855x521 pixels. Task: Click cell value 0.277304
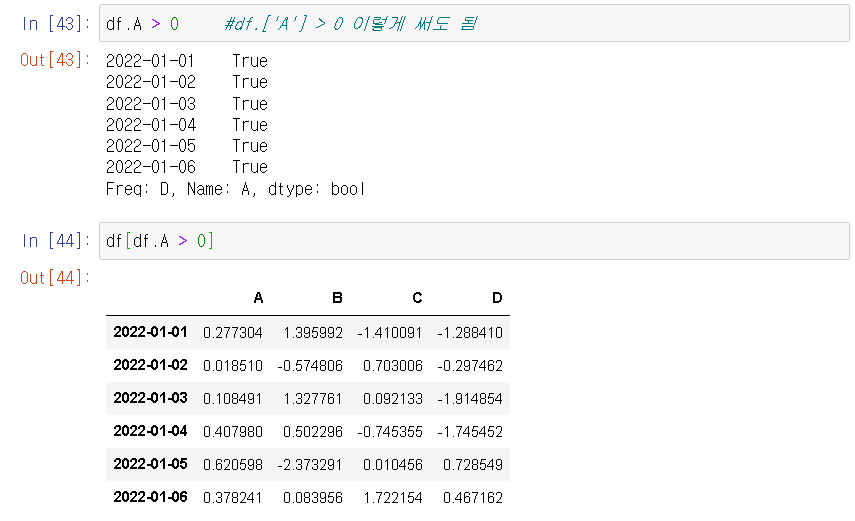(x=233, y=333)
